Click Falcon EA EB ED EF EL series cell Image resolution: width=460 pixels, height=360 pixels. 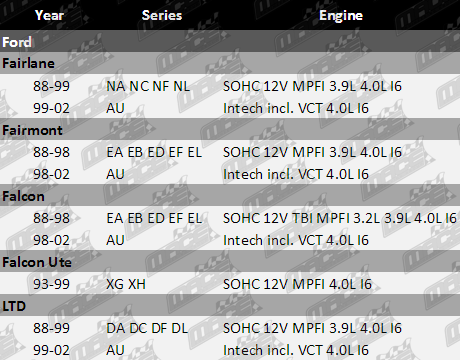click(x=154, y=218)
